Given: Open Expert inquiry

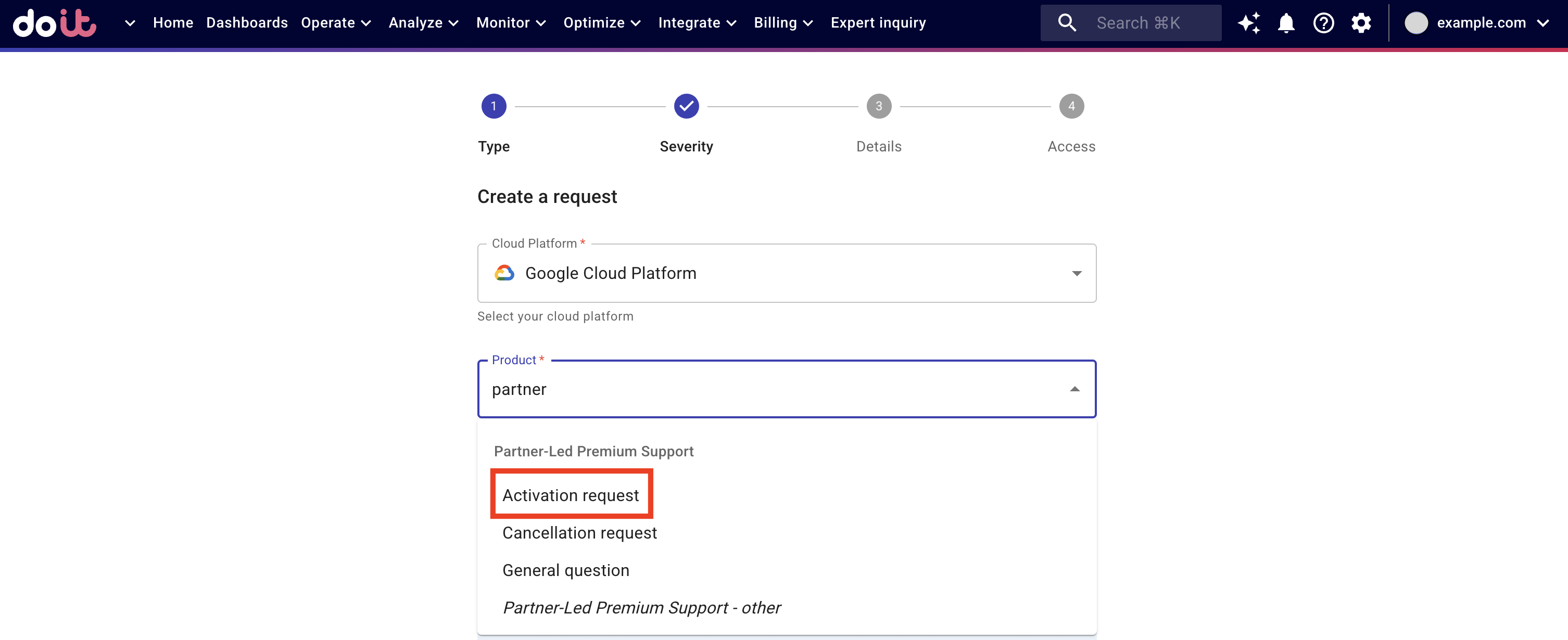Looking at the screenshot, I should (x=878, y=23).
